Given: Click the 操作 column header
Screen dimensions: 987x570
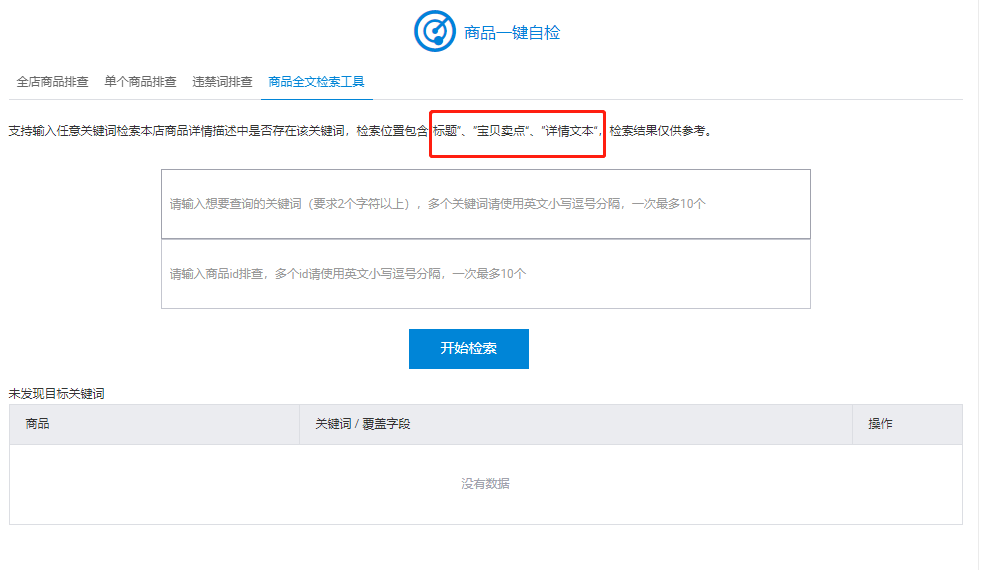Looking at the screenshot, I should click(880, 424).
